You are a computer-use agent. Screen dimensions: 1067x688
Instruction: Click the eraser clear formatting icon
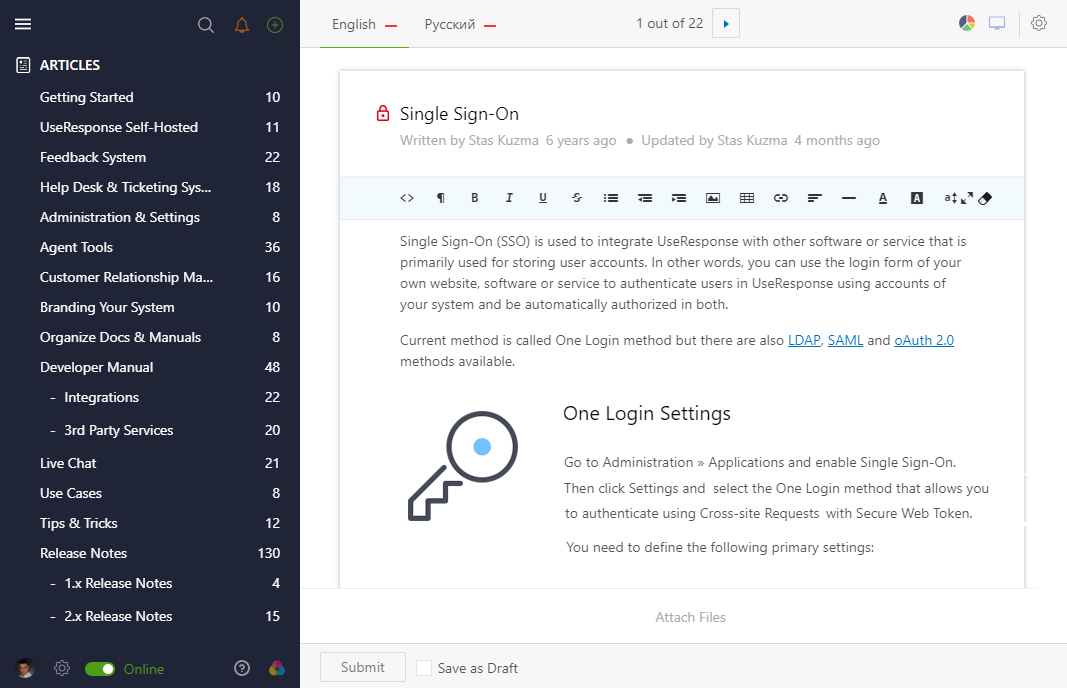point(984,198)
